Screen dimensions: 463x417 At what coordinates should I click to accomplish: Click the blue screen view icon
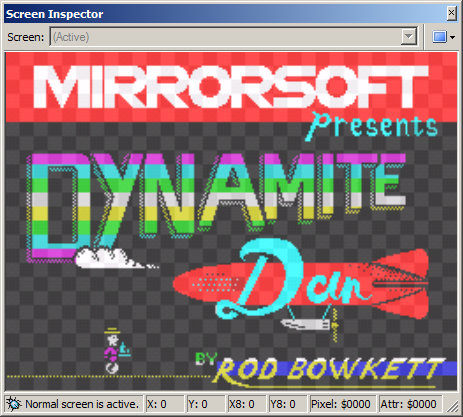coord(439,37)
